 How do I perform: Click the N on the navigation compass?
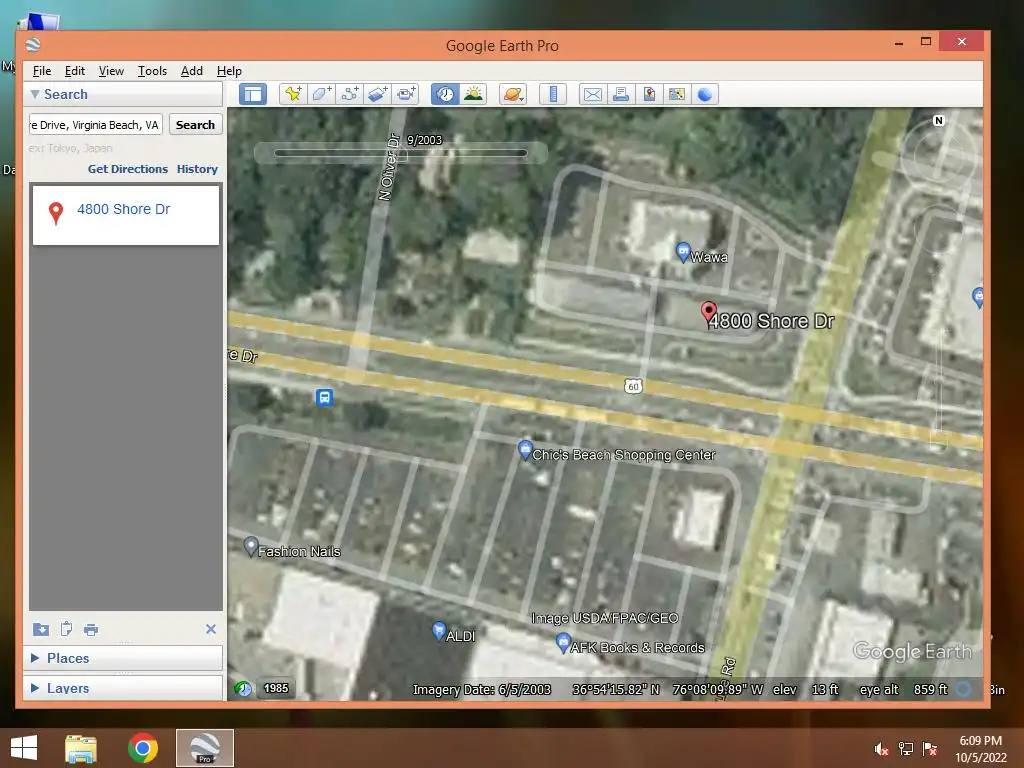[x=938, y=121]
